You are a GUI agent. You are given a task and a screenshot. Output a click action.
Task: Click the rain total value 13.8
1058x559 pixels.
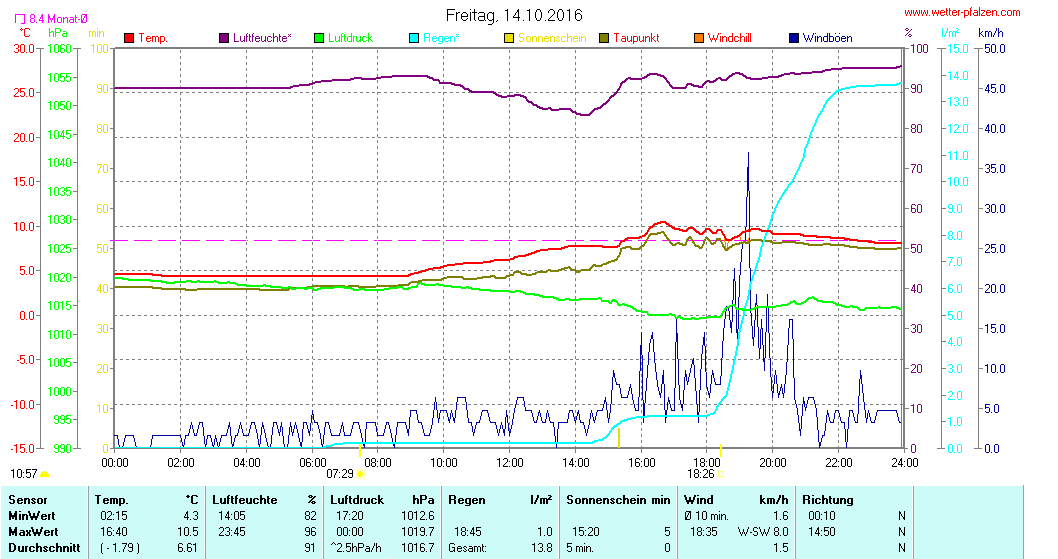click(542, 548)
